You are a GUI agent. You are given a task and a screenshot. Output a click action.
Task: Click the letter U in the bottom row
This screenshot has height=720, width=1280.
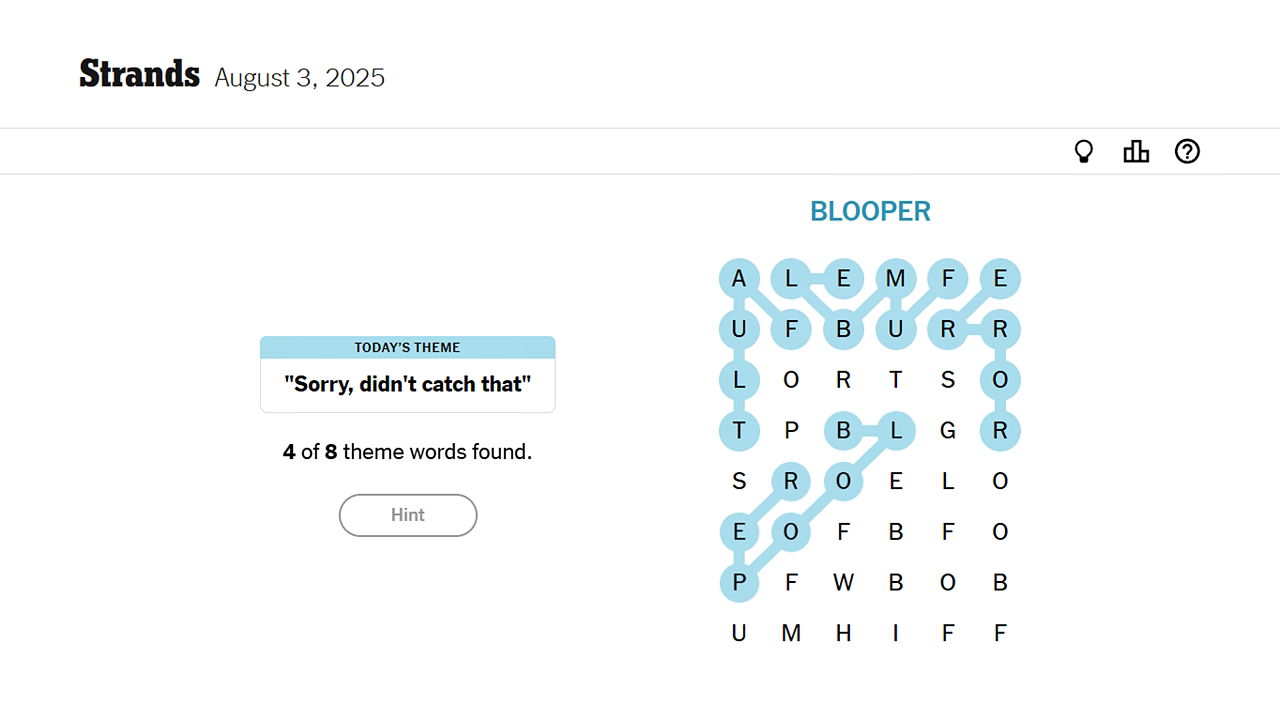point(740,633)
